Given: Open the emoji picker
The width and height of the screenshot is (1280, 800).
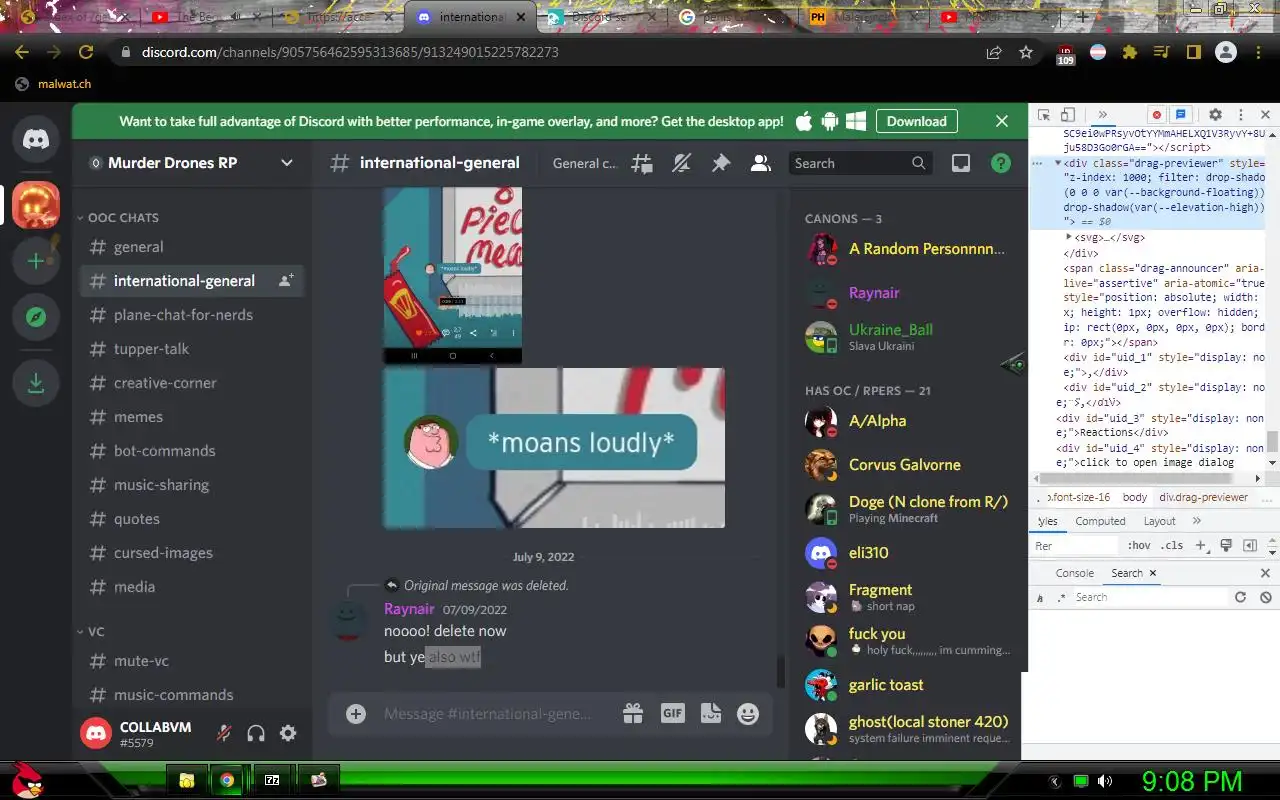Looking at the screenshot, I should pos(748,713).
